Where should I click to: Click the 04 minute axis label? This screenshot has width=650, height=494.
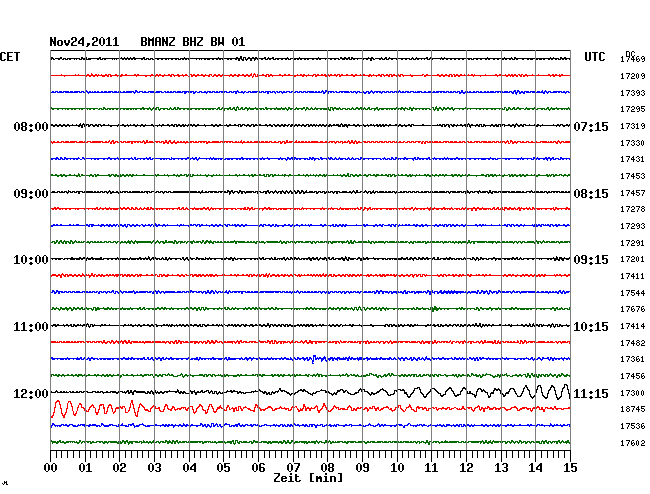coord(189,468)
